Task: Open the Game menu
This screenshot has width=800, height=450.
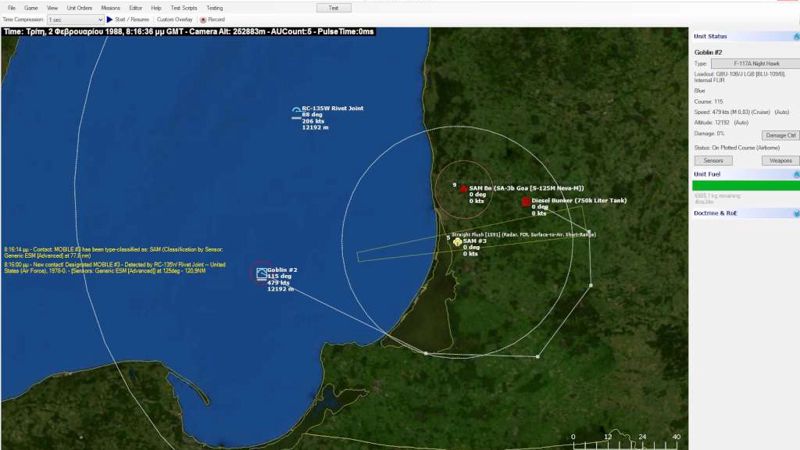Action: click(31, 8)
